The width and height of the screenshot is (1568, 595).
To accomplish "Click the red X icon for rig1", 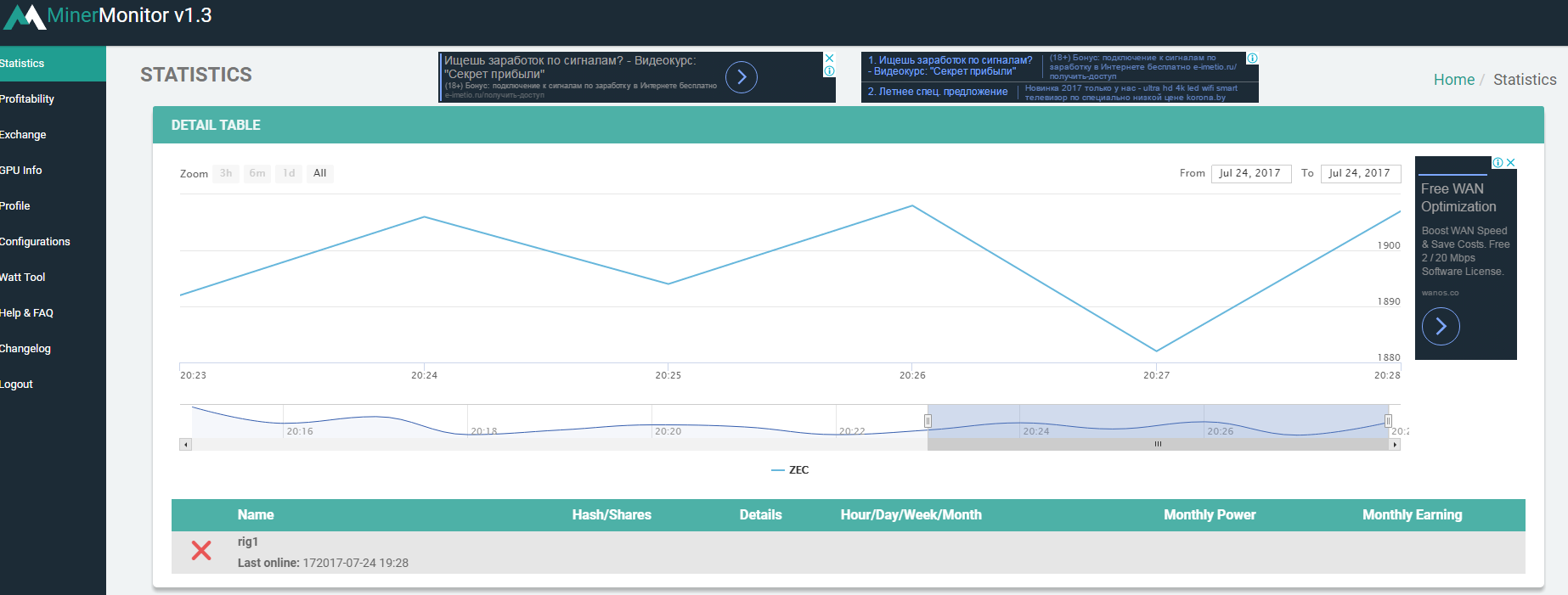I will point(201,551).
